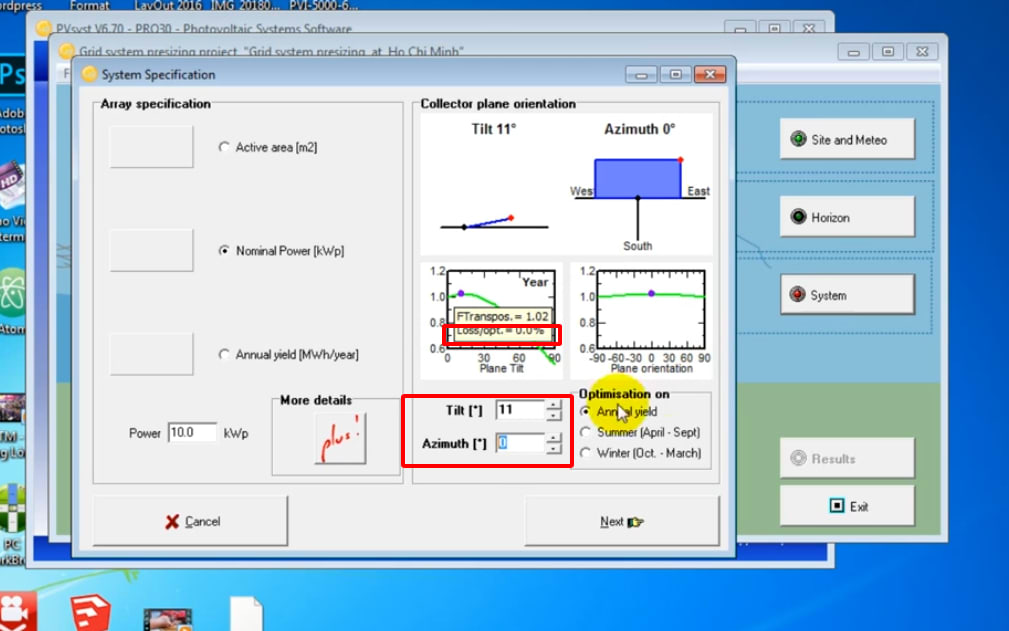Image resolution: width=1009 pixels, height=631 pixels.
Task: Click the System Specification title icon
Action: [x=89, y=74]
